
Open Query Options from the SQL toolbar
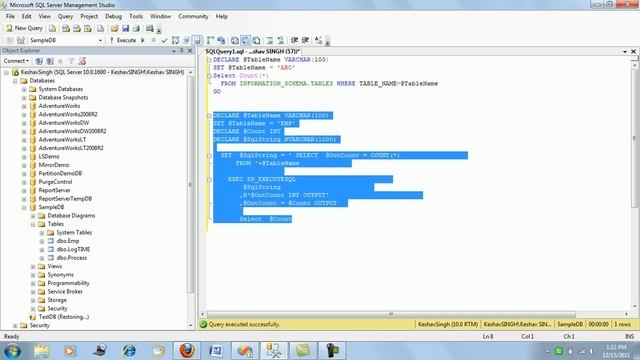pos(187,40)
